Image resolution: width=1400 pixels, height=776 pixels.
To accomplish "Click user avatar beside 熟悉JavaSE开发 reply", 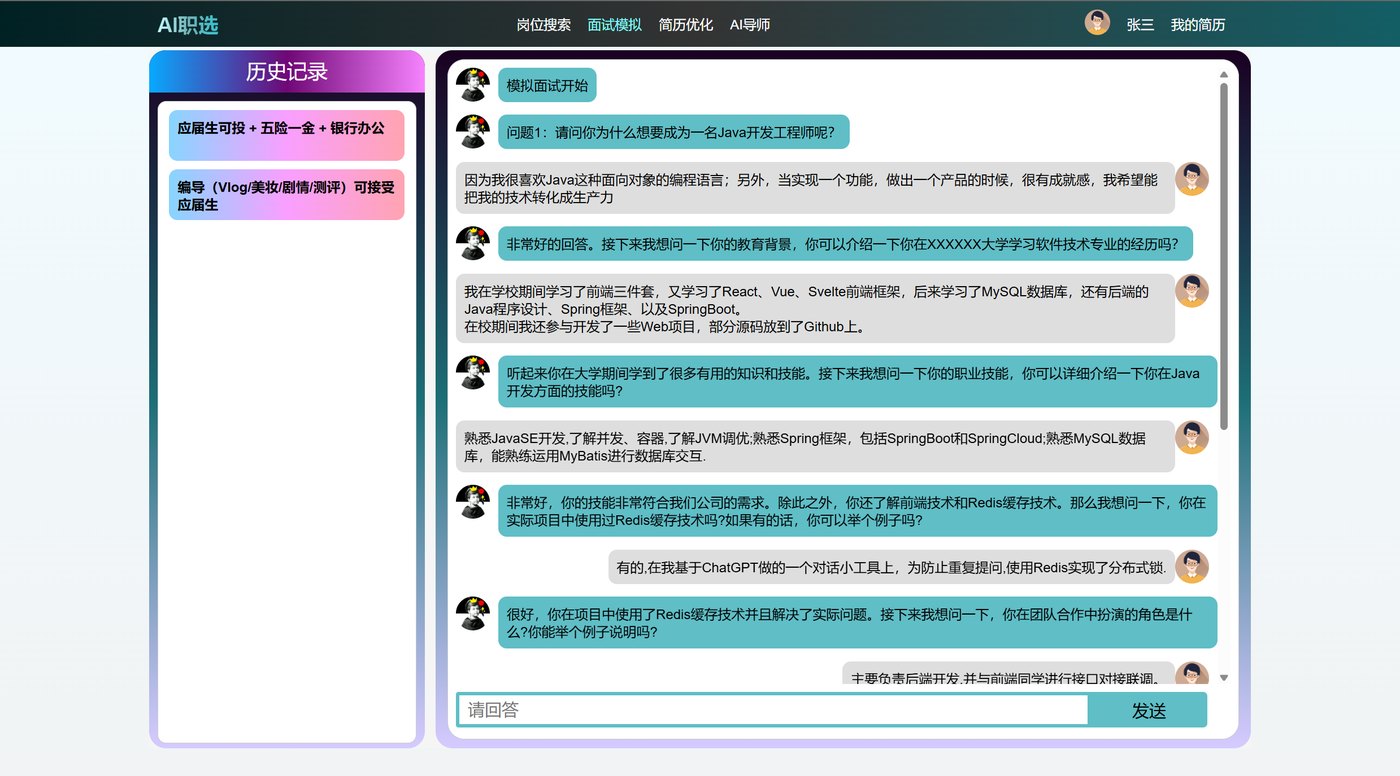I will tap(1192, 437).
